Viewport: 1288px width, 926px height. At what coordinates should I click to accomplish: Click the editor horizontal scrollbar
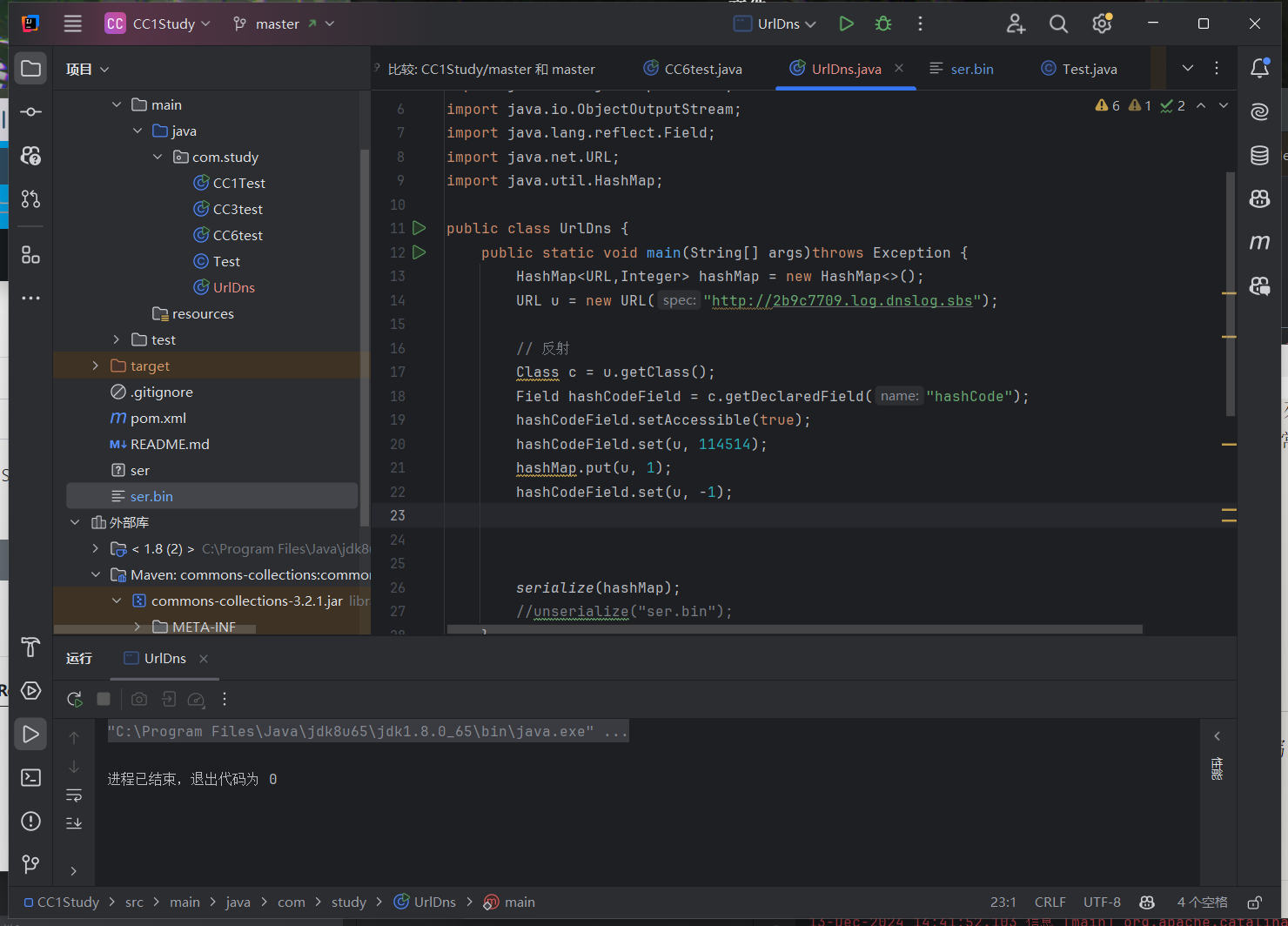pyautogui.click(x=795, y=629)
